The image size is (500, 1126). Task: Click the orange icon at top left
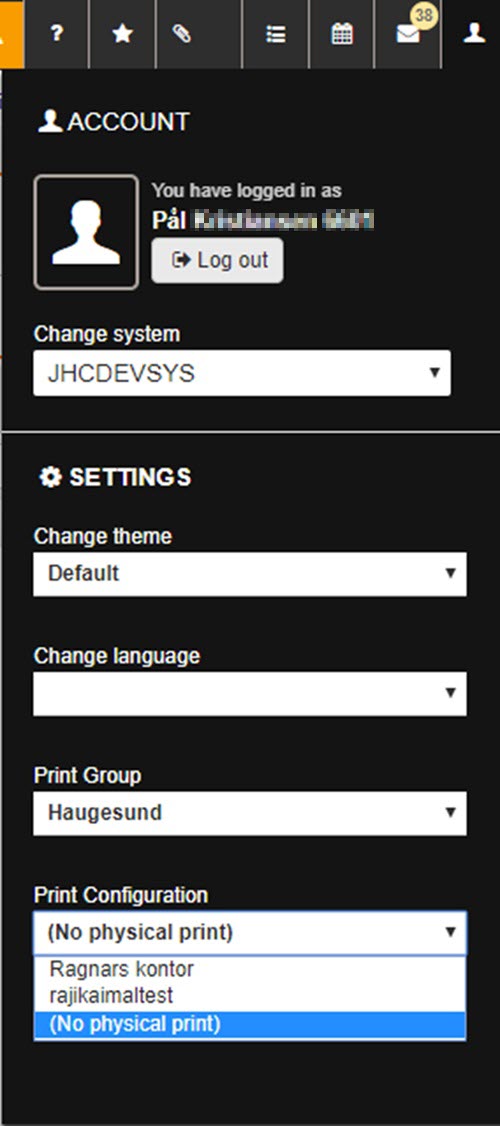point(11,34)
